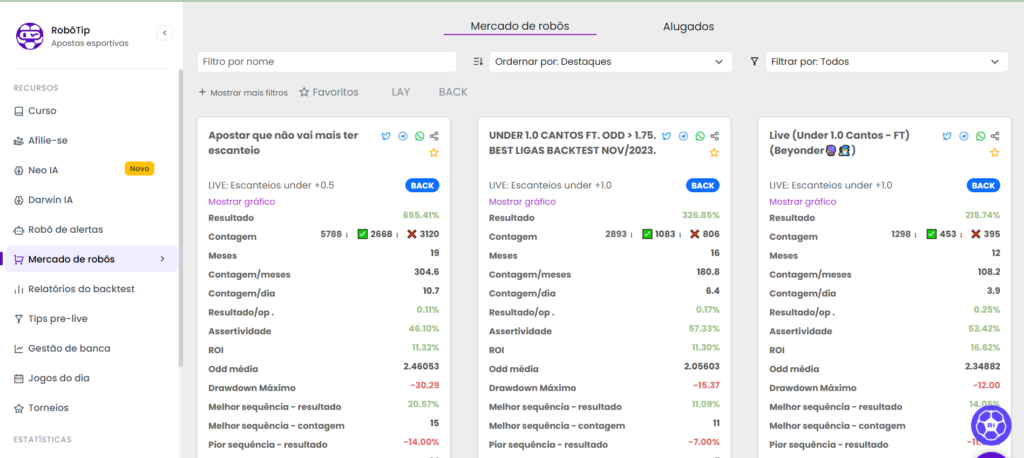1024x458 pixels.
Task: Share second robot via Telegram icon
Action: click(x=683, y=136)
